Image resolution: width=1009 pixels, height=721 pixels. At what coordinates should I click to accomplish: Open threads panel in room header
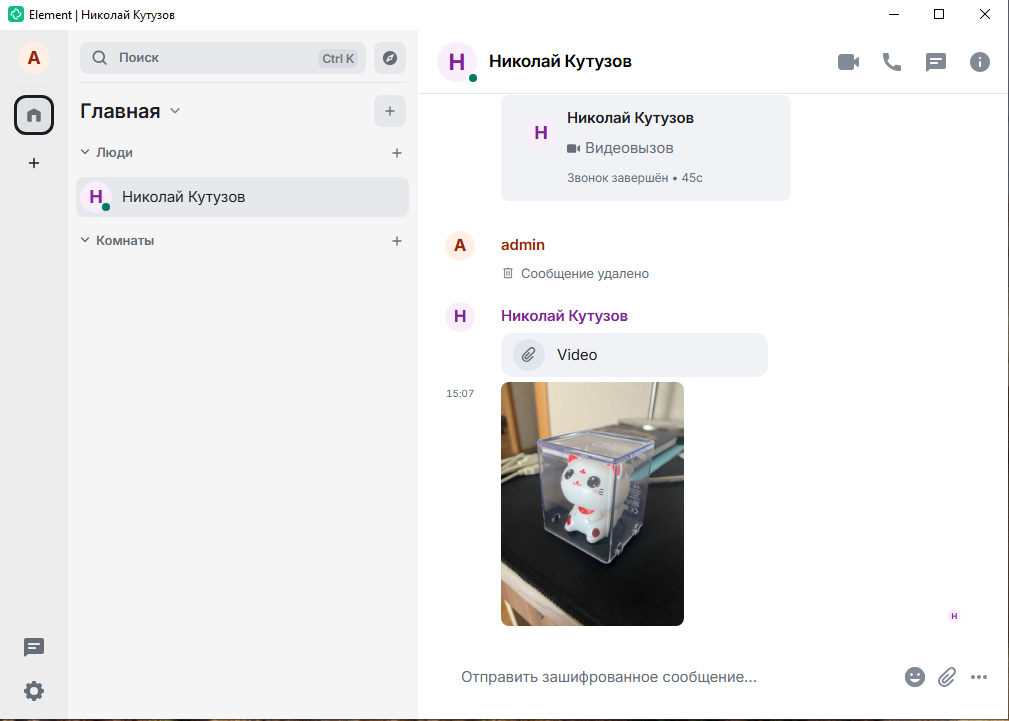pyautogui.click(x=936, y=62)
